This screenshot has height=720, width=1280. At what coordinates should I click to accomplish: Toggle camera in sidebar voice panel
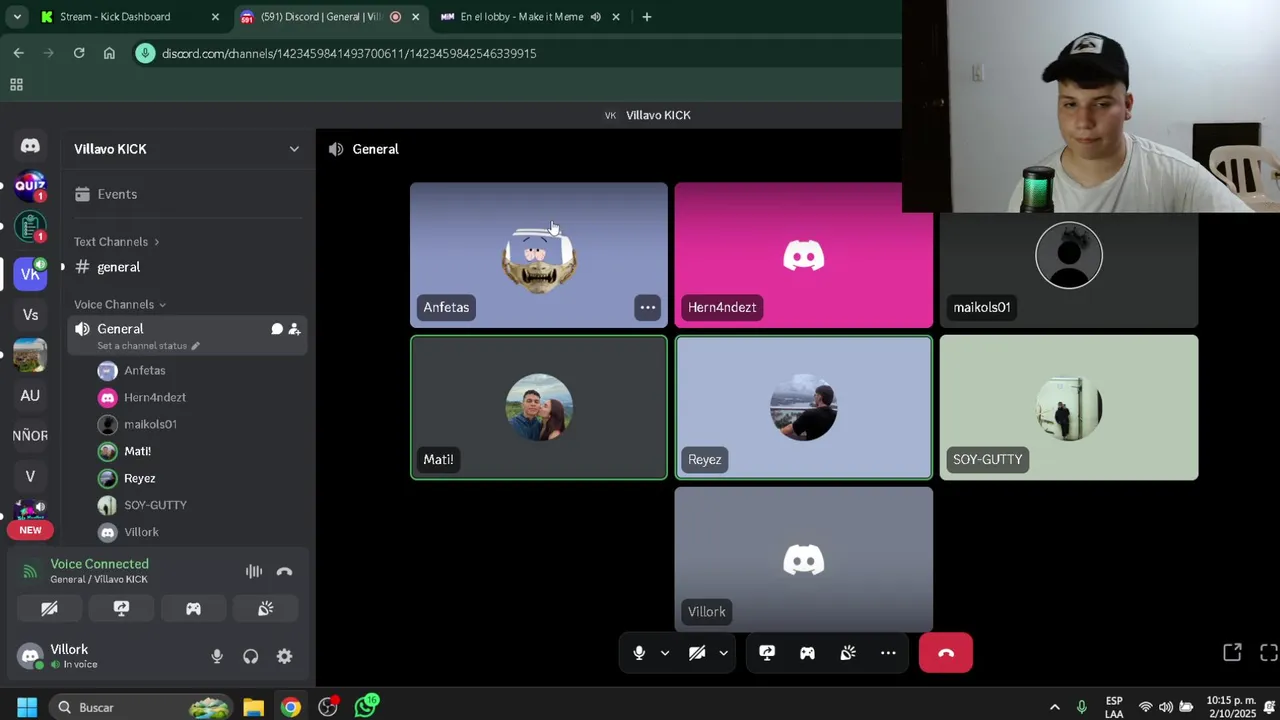click(x=49, y=608)
